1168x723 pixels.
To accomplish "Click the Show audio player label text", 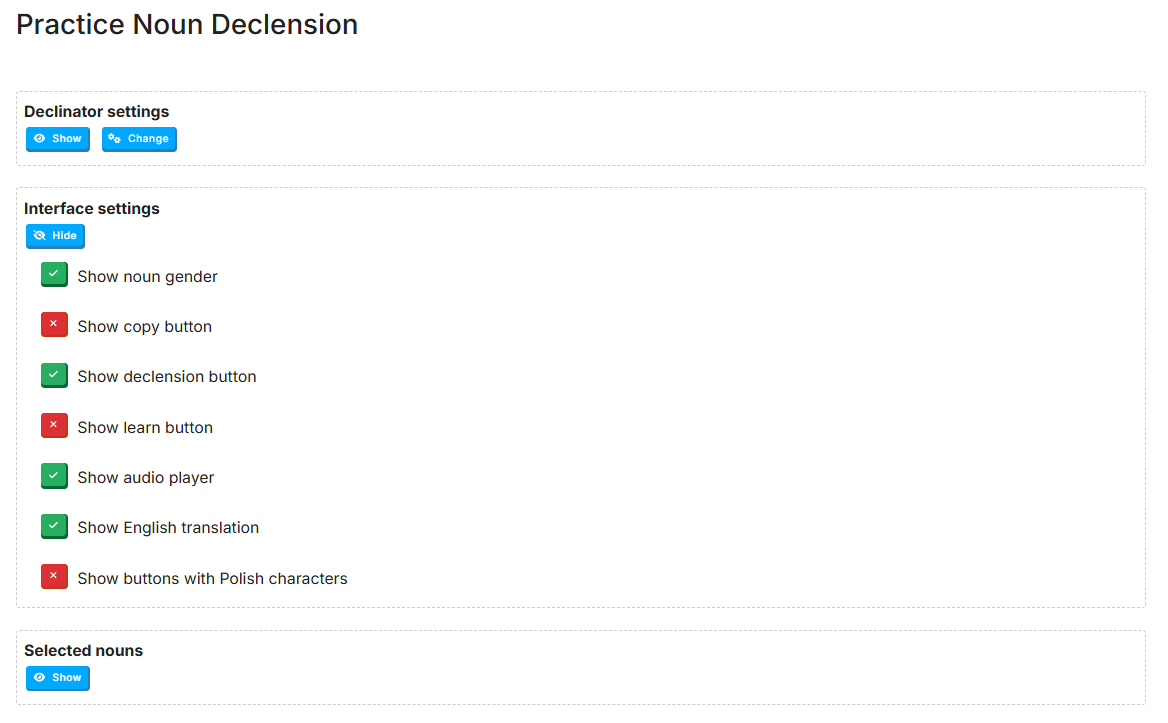I will click(x=146, y=478).
